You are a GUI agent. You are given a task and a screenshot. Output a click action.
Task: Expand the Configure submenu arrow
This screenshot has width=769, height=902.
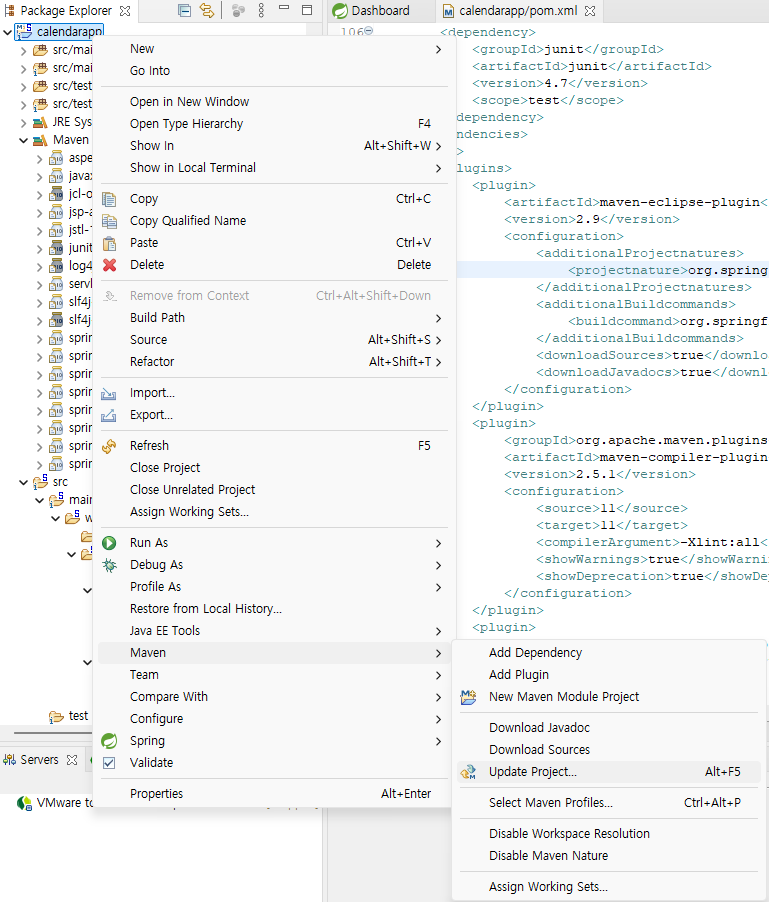click(438, 720)
